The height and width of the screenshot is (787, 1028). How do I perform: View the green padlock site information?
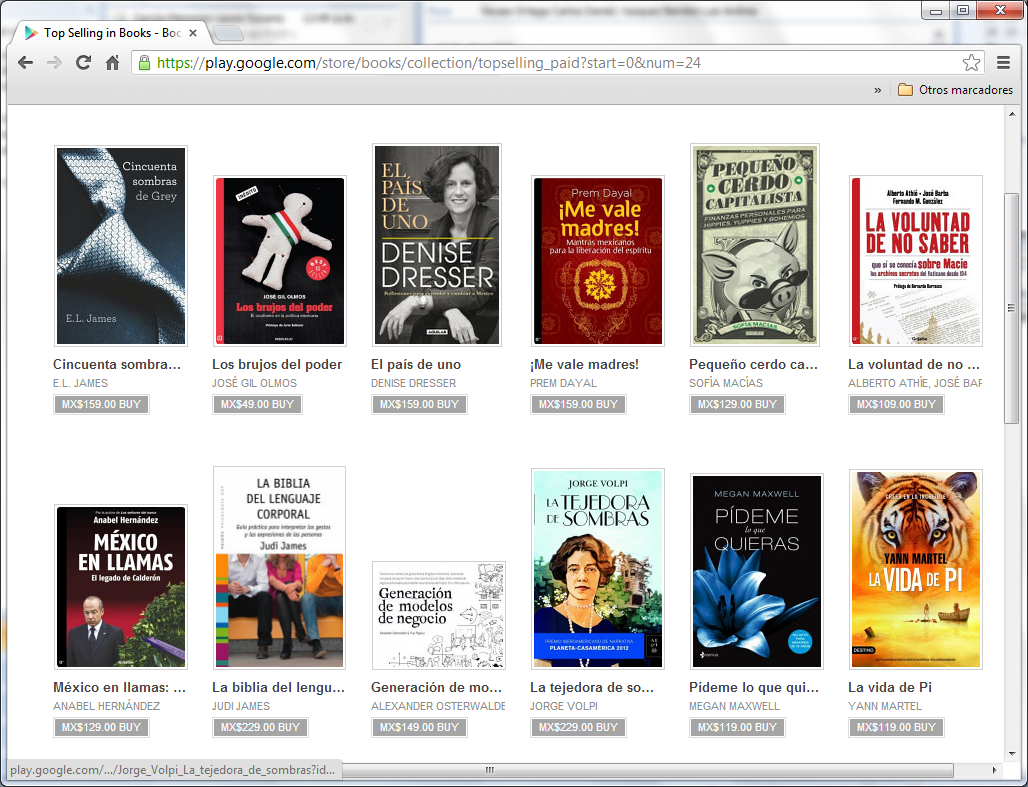pos(144,63)
